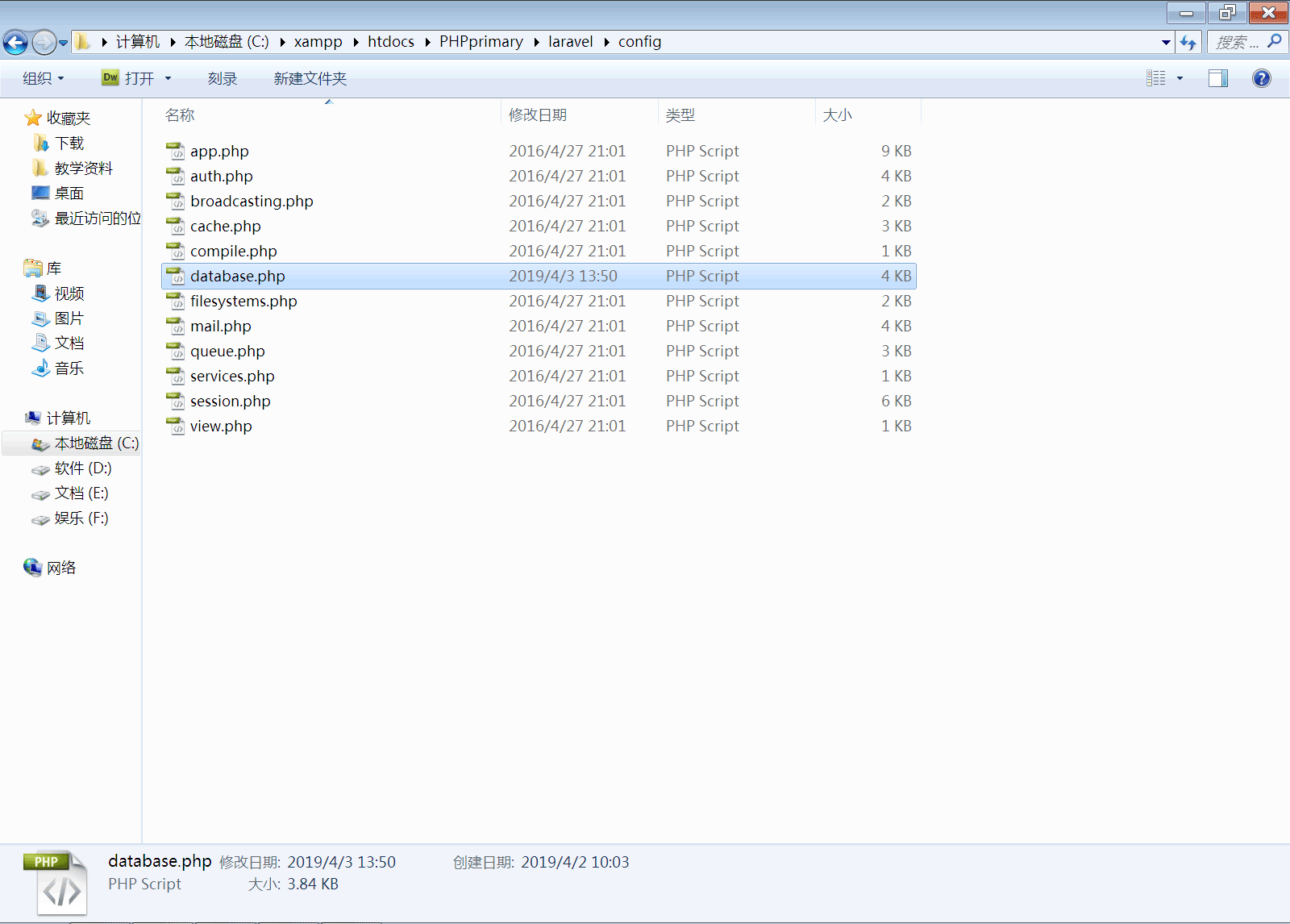Click the 本地磁盘 (C:) breadcrumb
The width and height of the screenshot is (1290, 924).
(227, 42)
